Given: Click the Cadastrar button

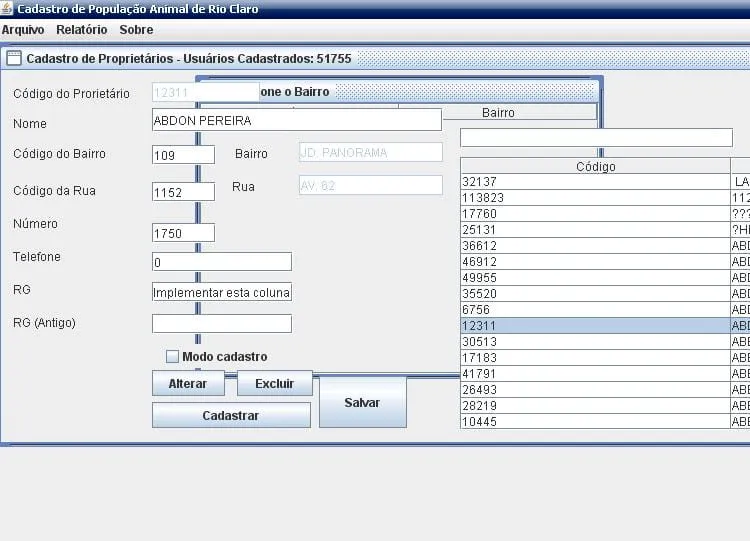Looking at the screenshot, I should pos(231,415).
